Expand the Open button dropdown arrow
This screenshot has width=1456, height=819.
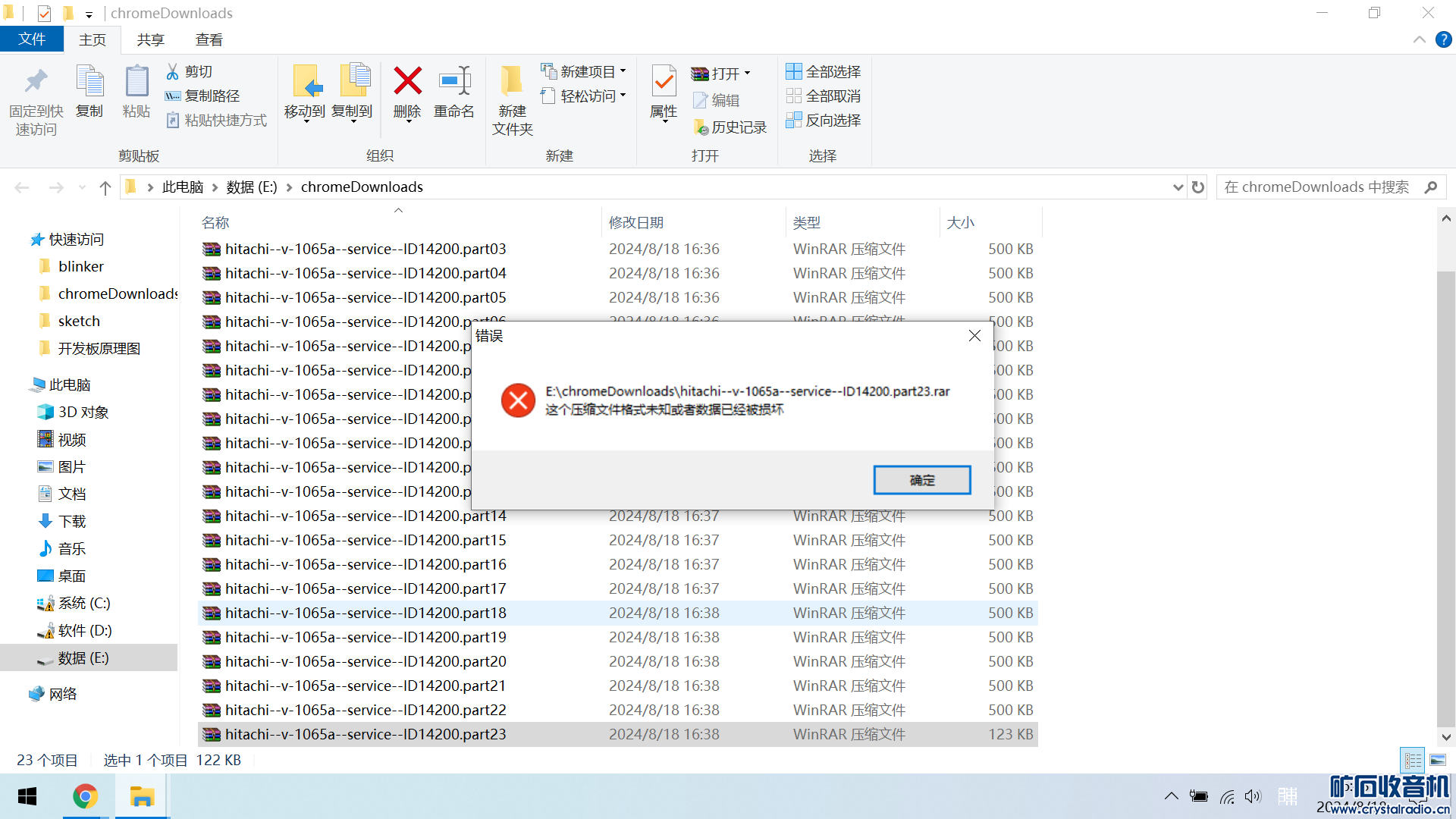click(748, 74)
